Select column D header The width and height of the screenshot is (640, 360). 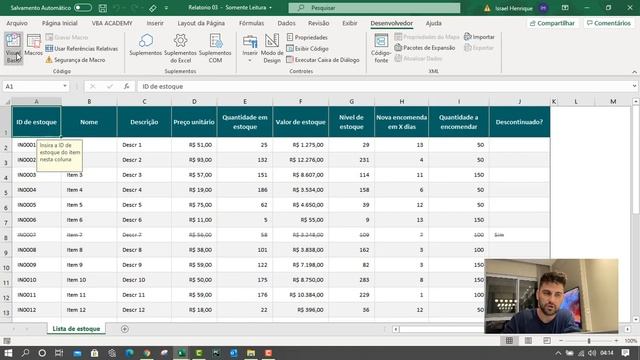pyautogui.click(x=194, y=101)
